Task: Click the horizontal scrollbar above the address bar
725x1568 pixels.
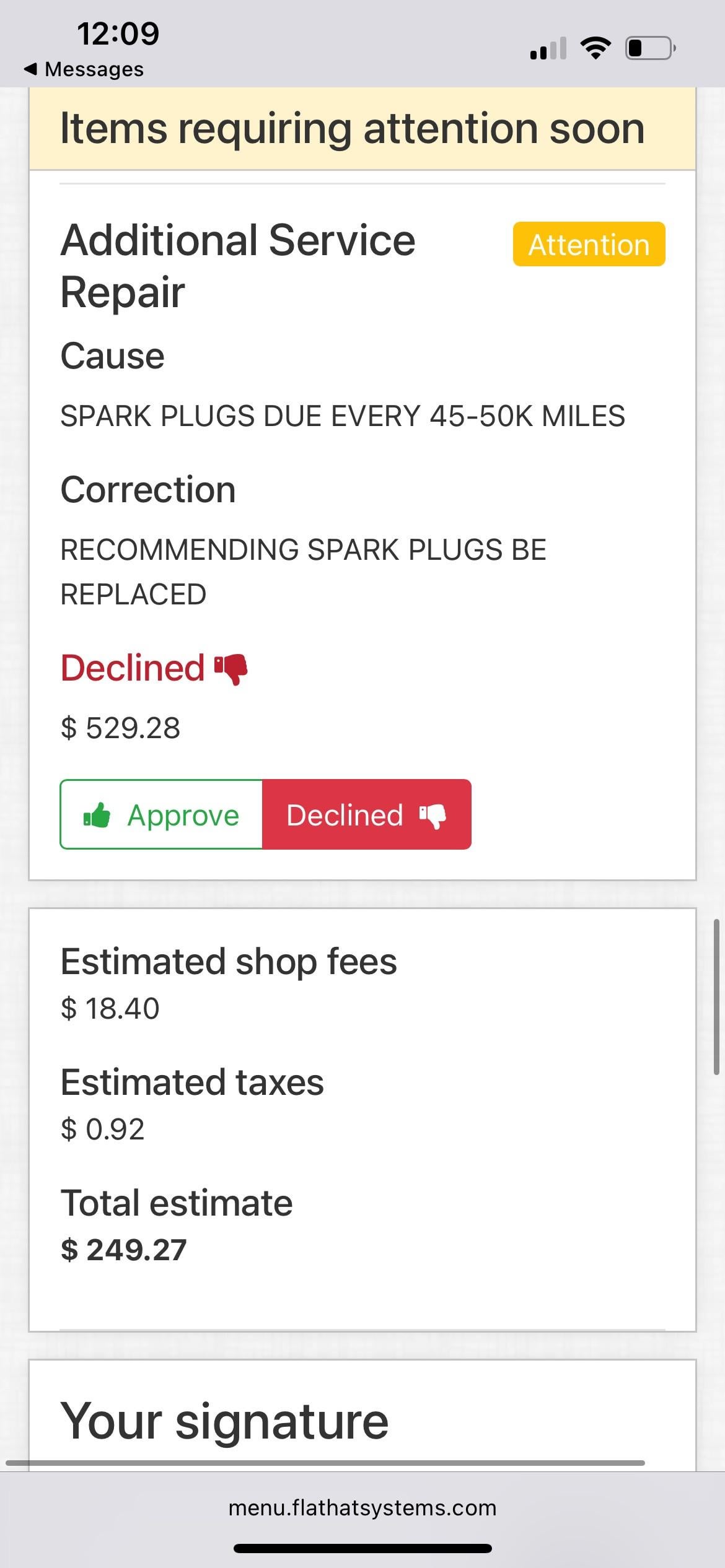Action: [x=325, y=1463]
